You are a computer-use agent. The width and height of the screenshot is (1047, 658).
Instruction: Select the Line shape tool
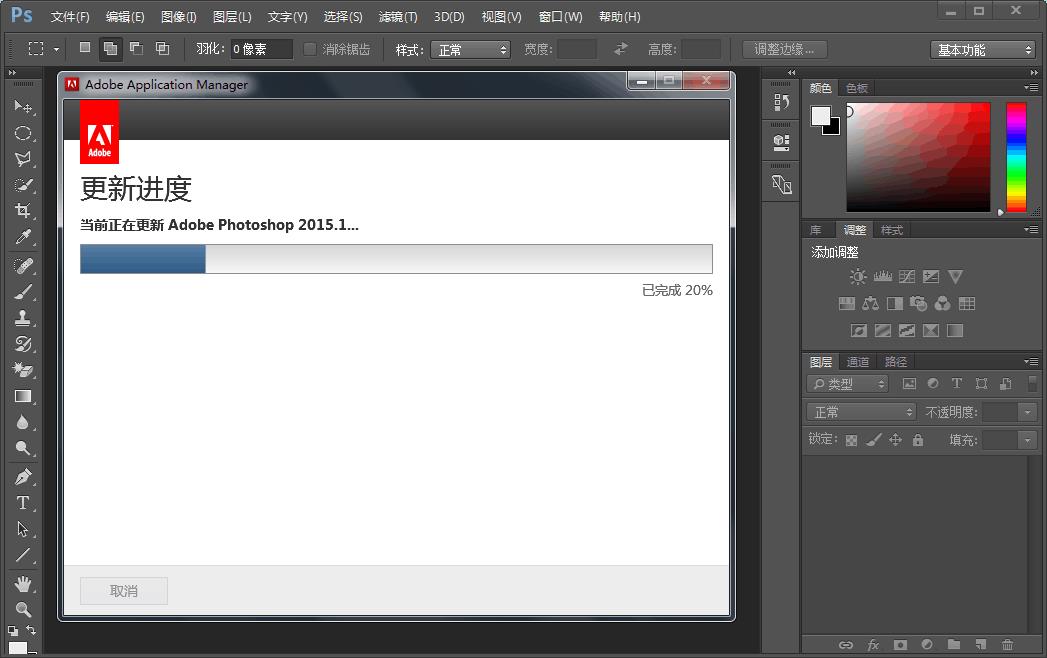(x=23, y=555)
